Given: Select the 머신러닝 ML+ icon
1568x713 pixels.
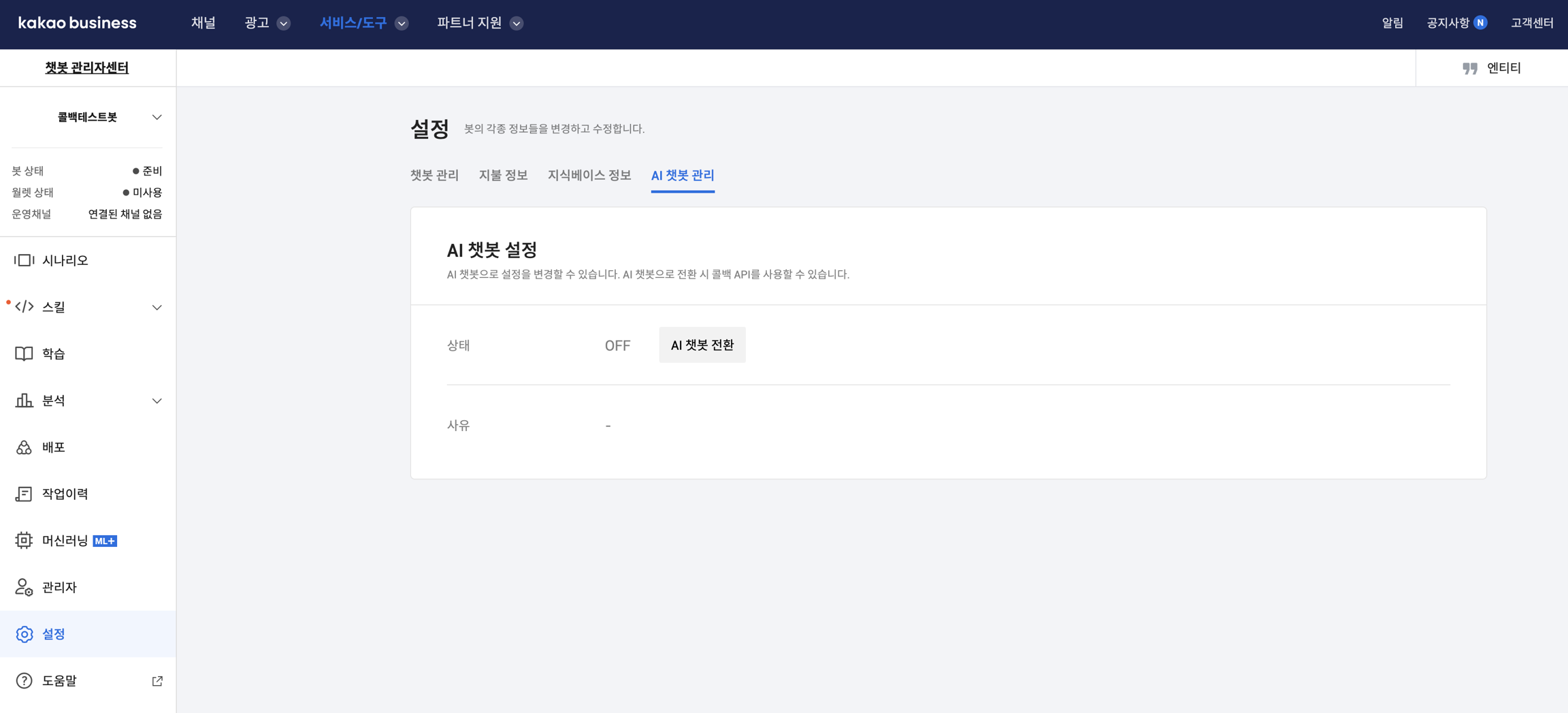Looking at the screenshot, I should coord(23,540).
